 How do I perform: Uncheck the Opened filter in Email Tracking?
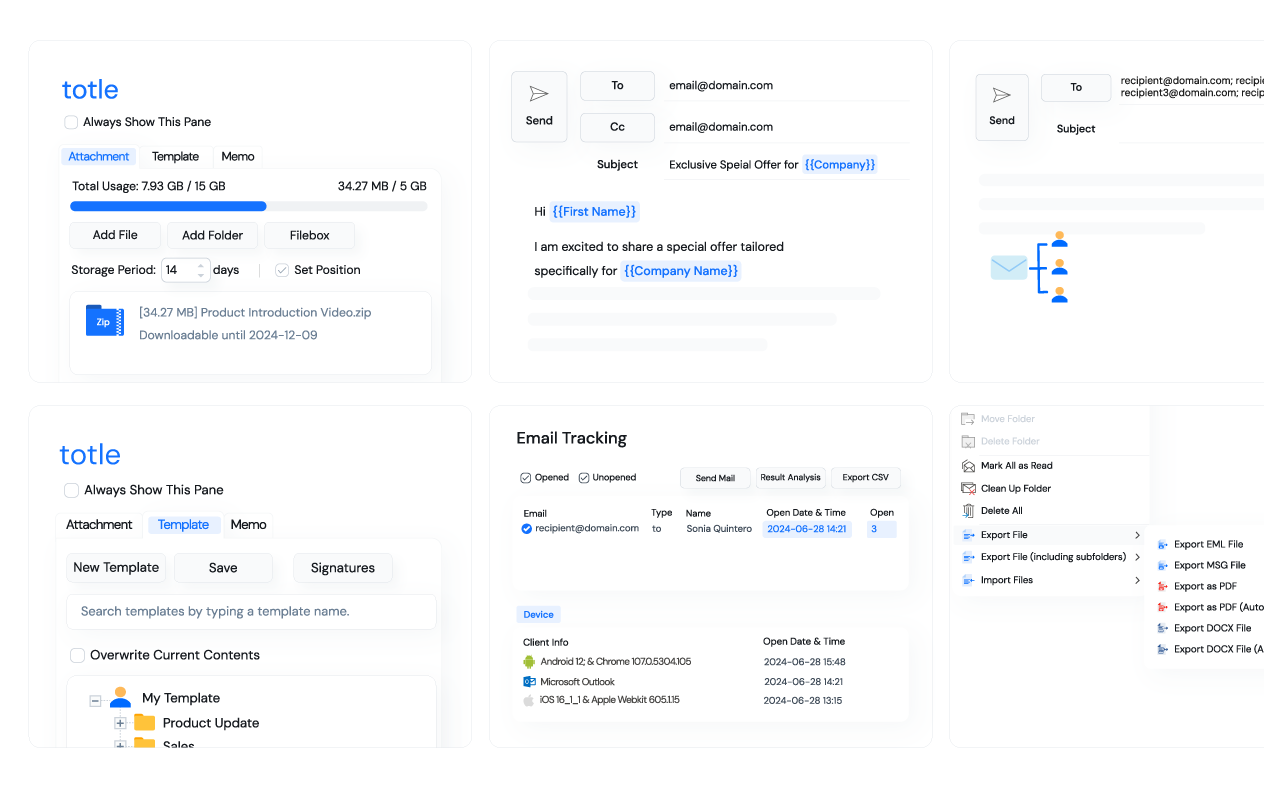coord(526,478)
